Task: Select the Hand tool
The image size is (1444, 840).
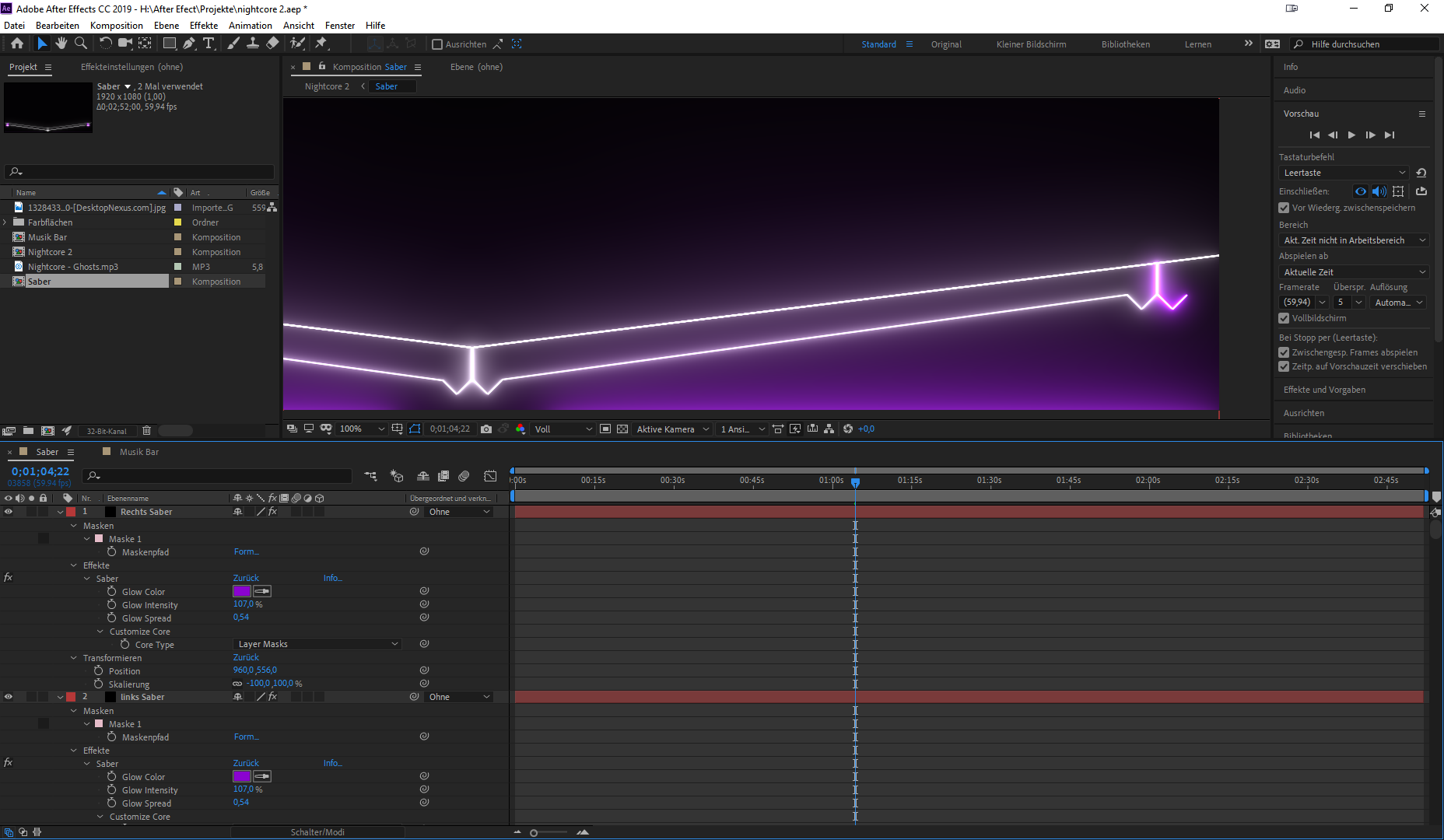Action: (61, 44)
